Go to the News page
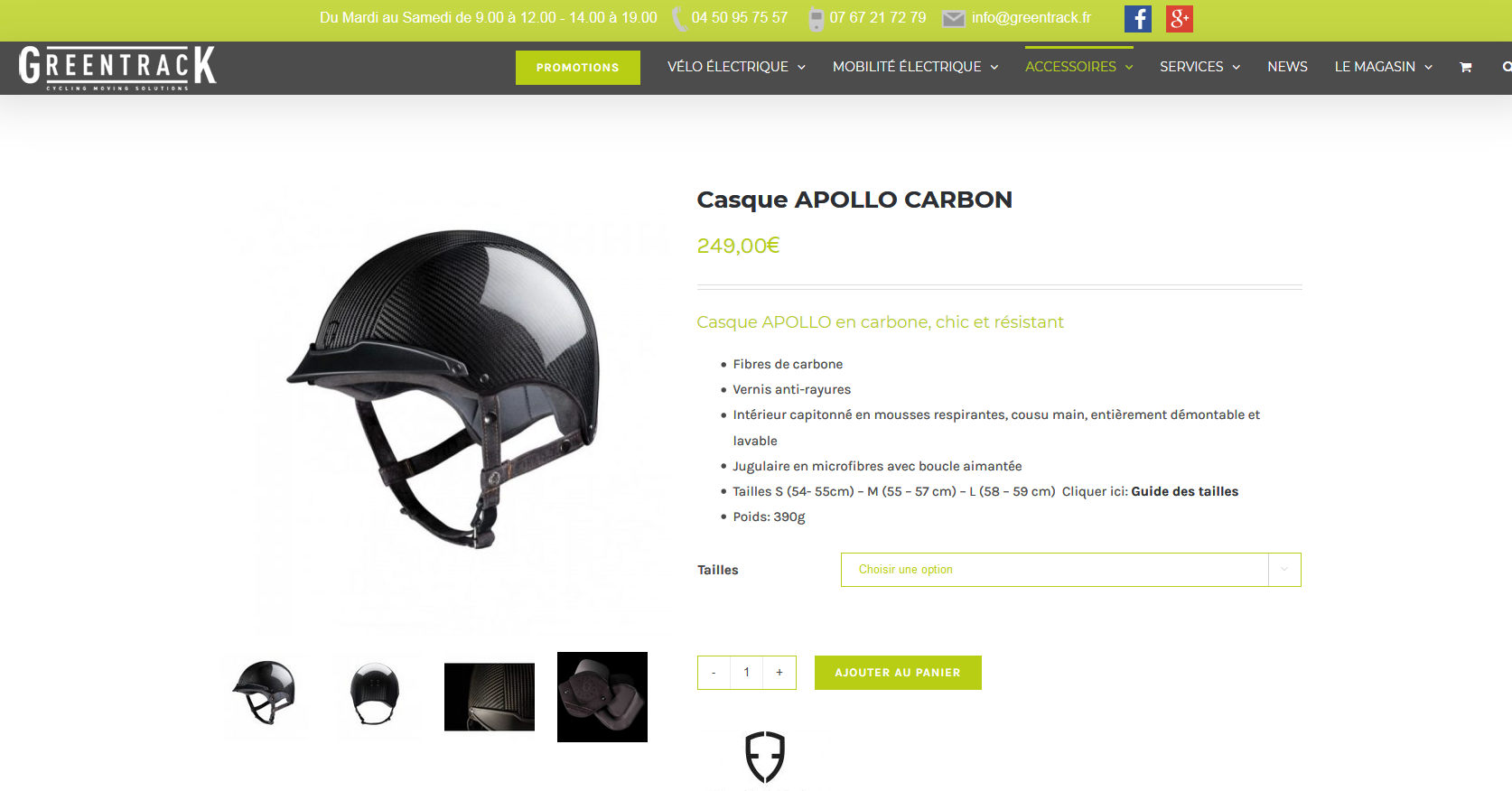This screenshot has width=1512, height=791. [x=1287, y=67]
